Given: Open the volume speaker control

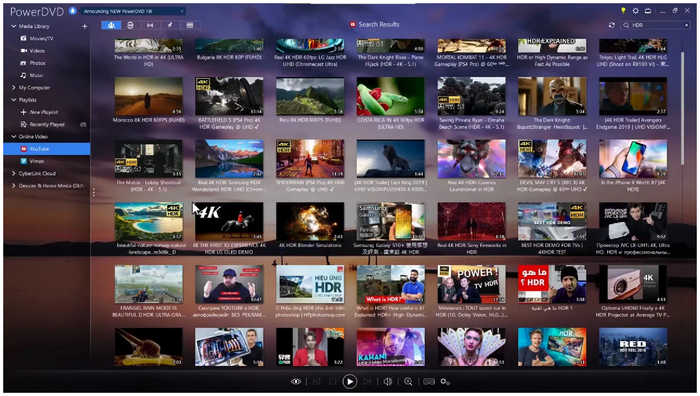Looking at the screenshot, I should point(388,382).
